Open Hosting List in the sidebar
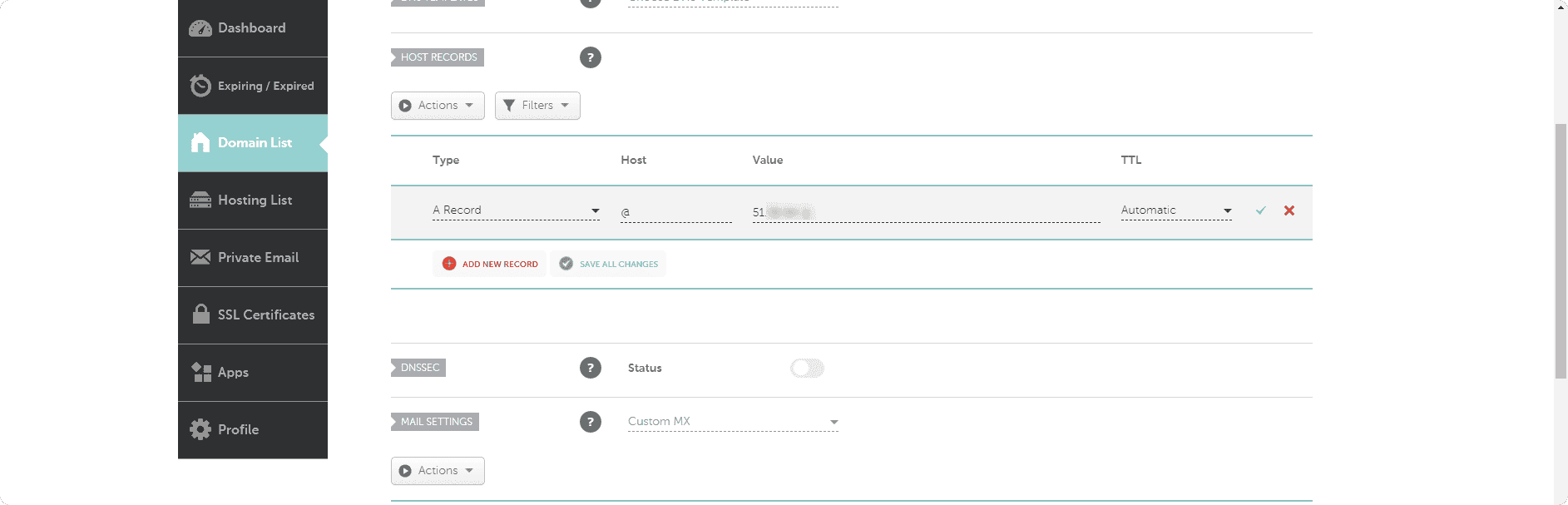 [x=253, y=201]
